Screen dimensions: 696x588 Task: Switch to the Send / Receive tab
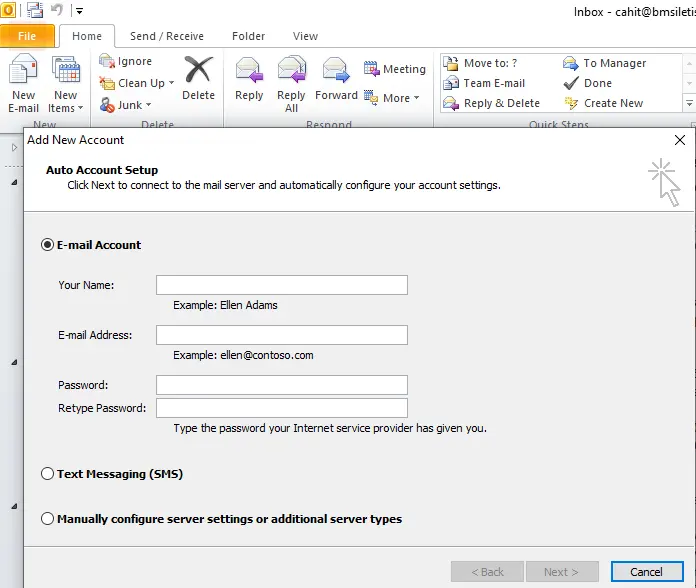(167, 36)
